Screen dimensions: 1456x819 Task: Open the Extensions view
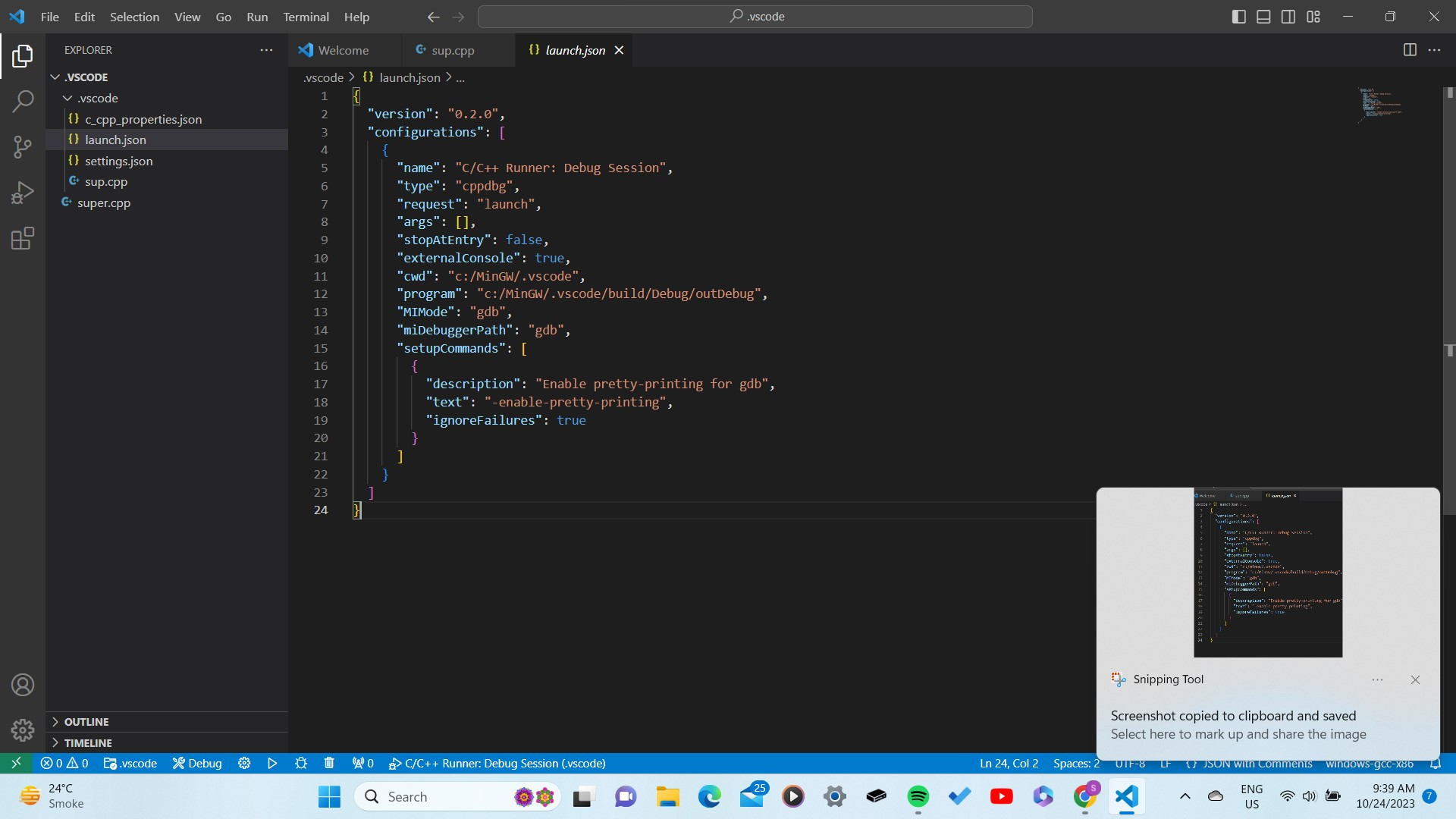(x=23, y=238)
